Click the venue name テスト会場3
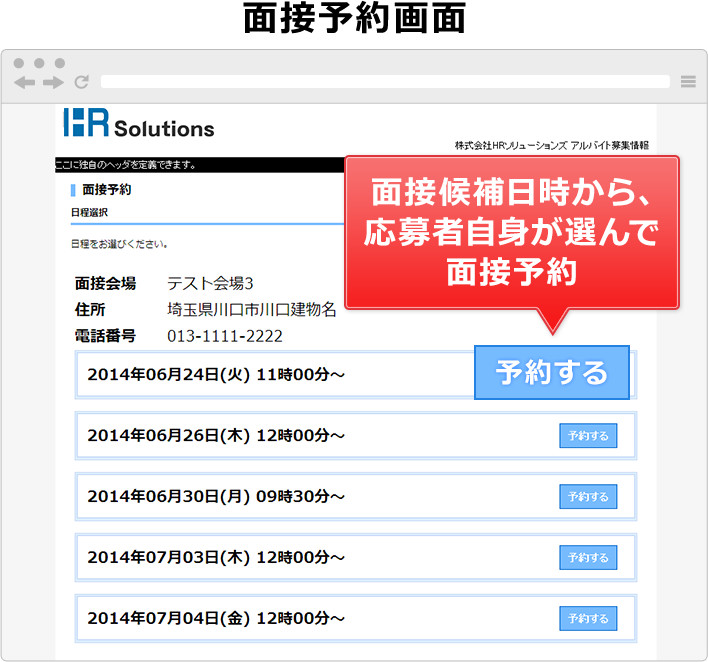The width and height of the screenshot is (708, 662). pyautogui.click(x=210, y=284)
